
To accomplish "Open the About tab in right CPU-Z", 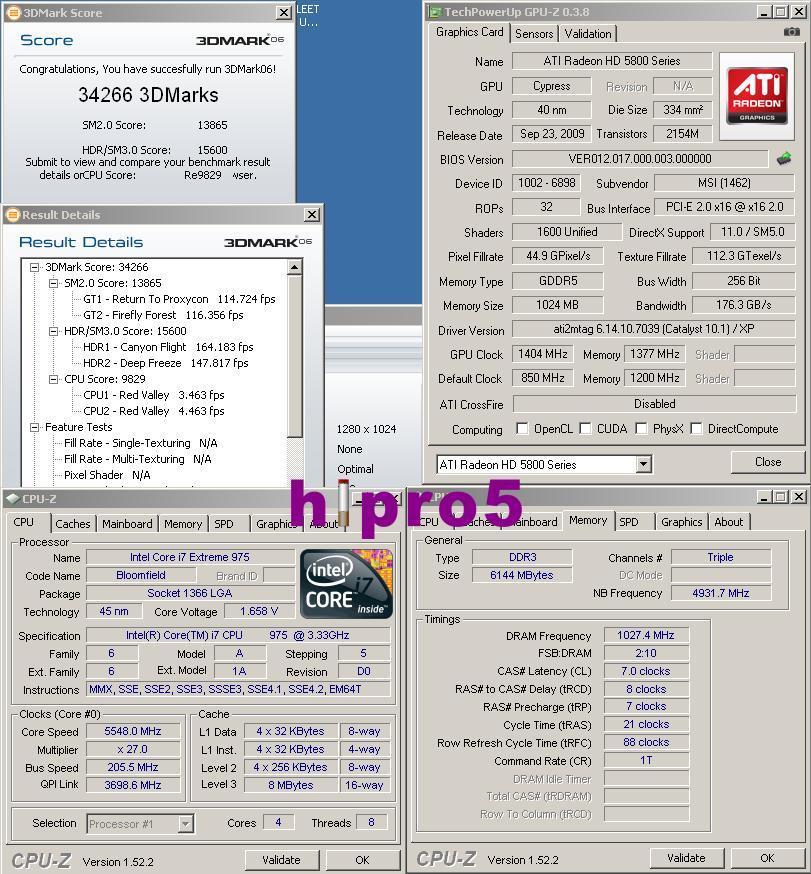I will [x=729, y=522].
